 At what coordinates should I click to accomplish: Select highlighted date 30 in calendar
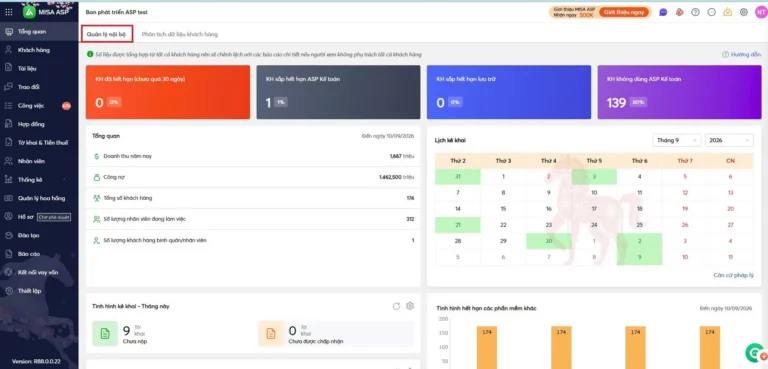tap(549, 241)
